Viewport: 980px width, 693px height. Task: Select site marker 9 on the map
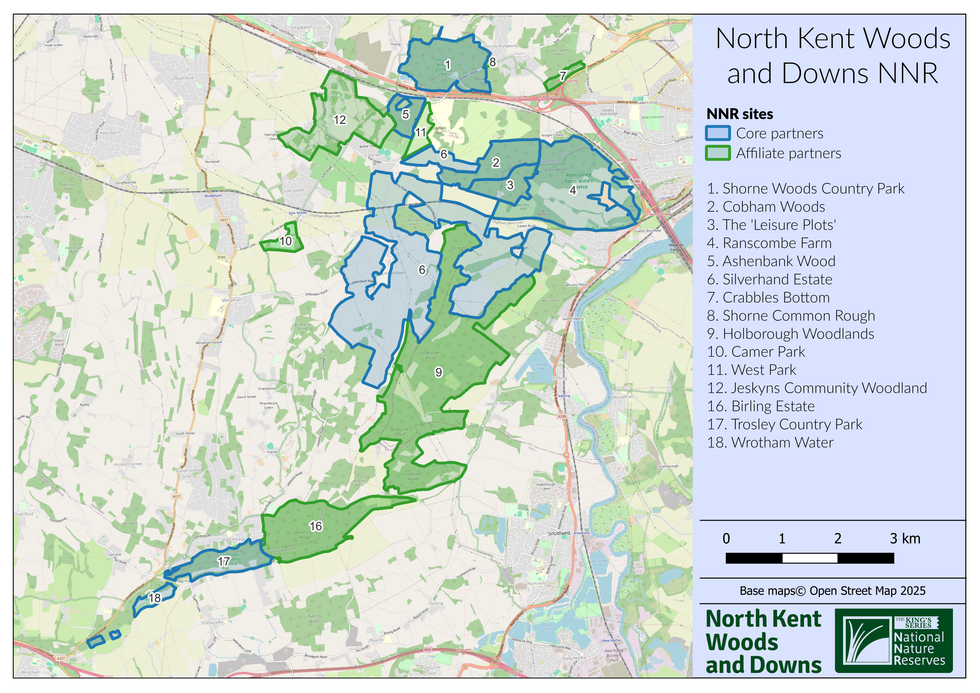[438, 372]
